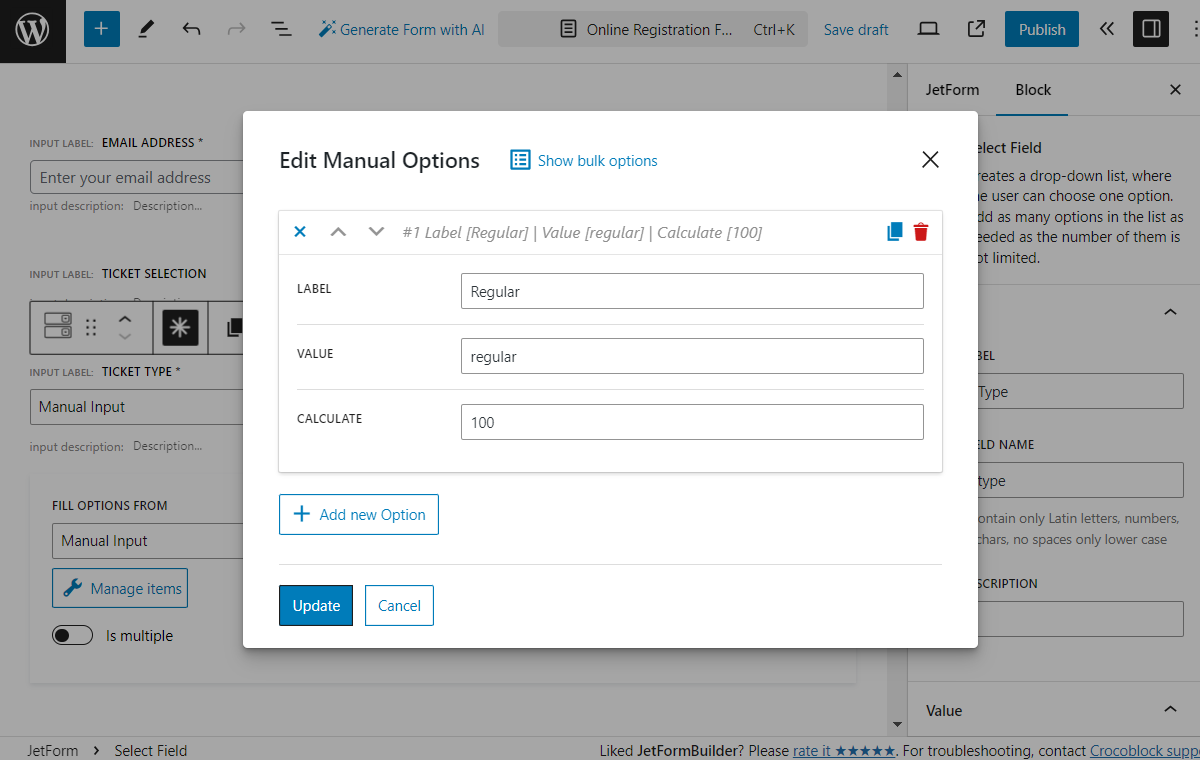
Task: Open the document overview list view
Action: point(281,29)
